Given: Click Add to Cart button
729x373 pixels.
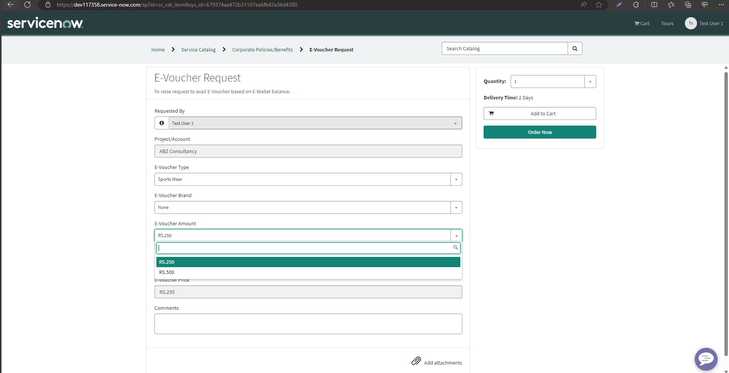Looking at the screenshot, I should pos(539,113).
